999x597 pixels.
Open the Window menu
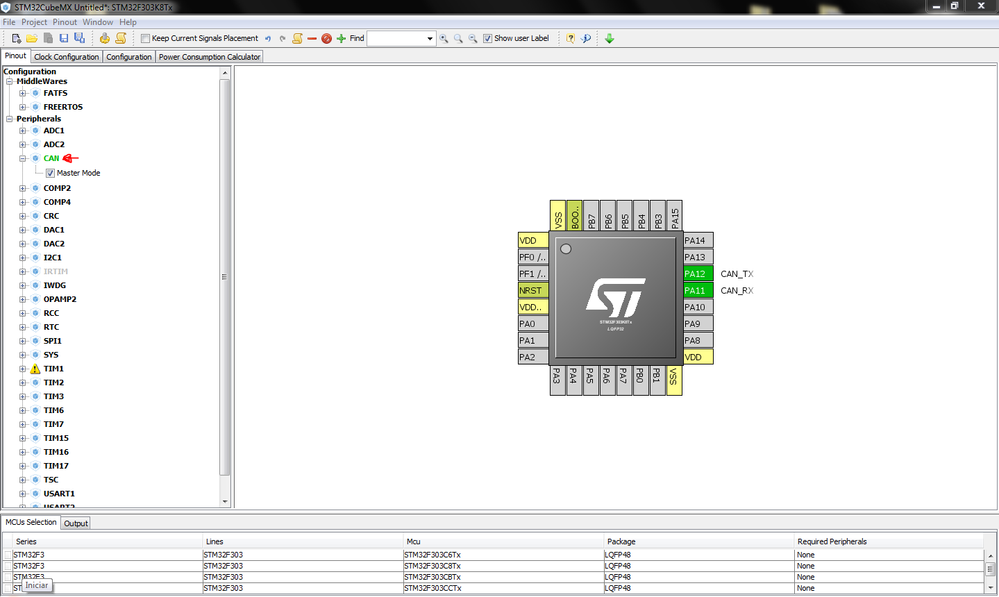pos(97,22)
